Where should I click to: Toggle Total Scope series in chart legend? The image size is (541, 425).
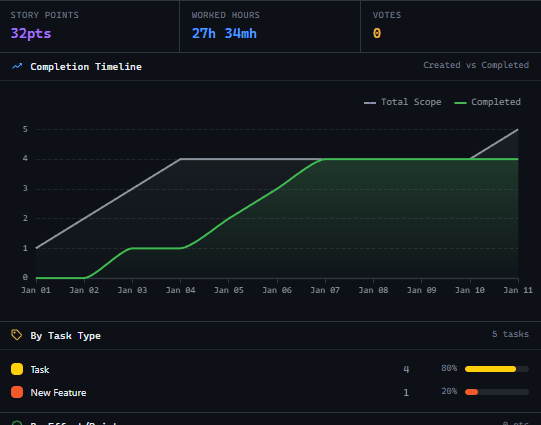pos(403,102)
